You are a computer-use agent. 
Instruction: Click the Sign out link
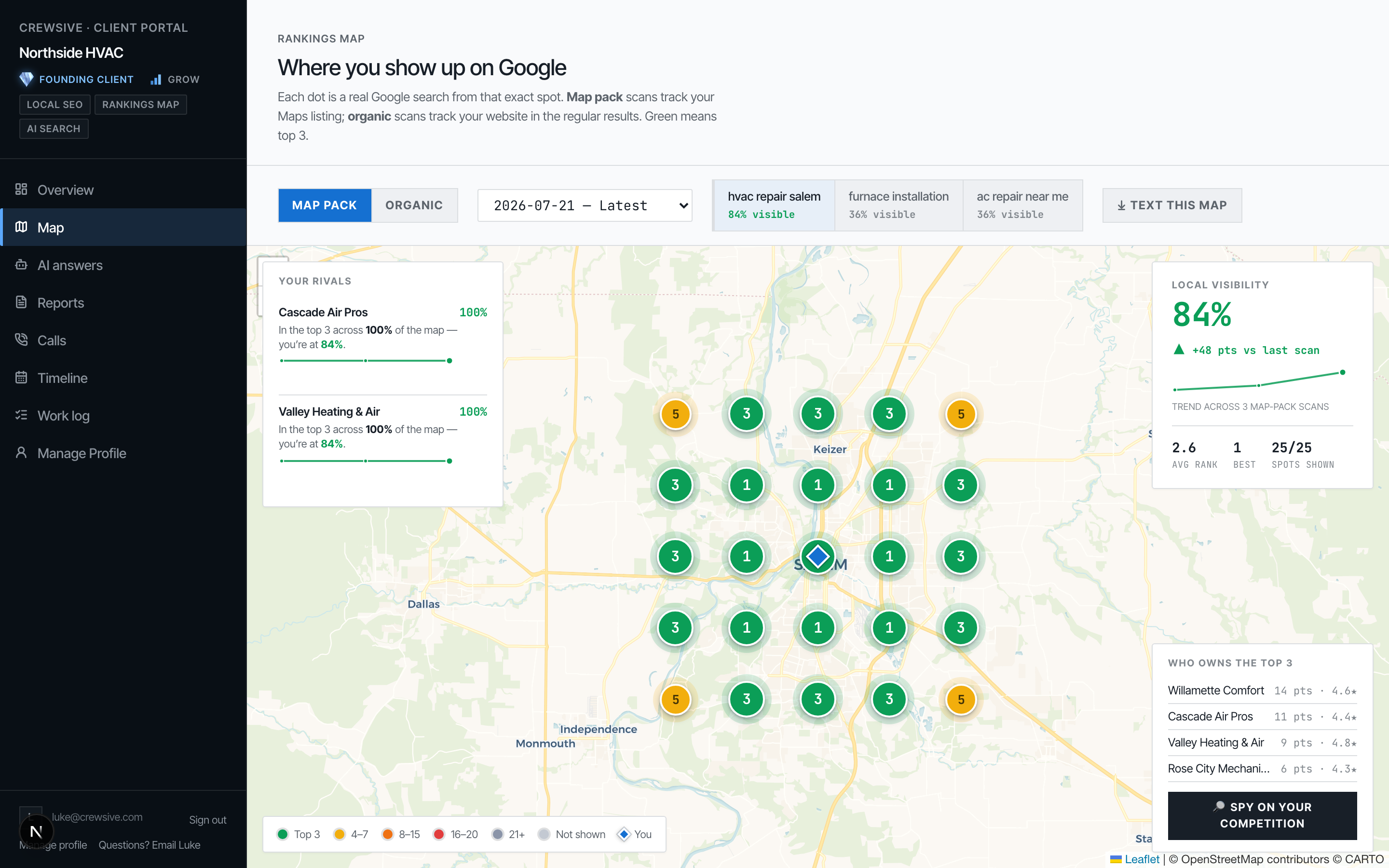pyautogui.click(x=208, y=820)
